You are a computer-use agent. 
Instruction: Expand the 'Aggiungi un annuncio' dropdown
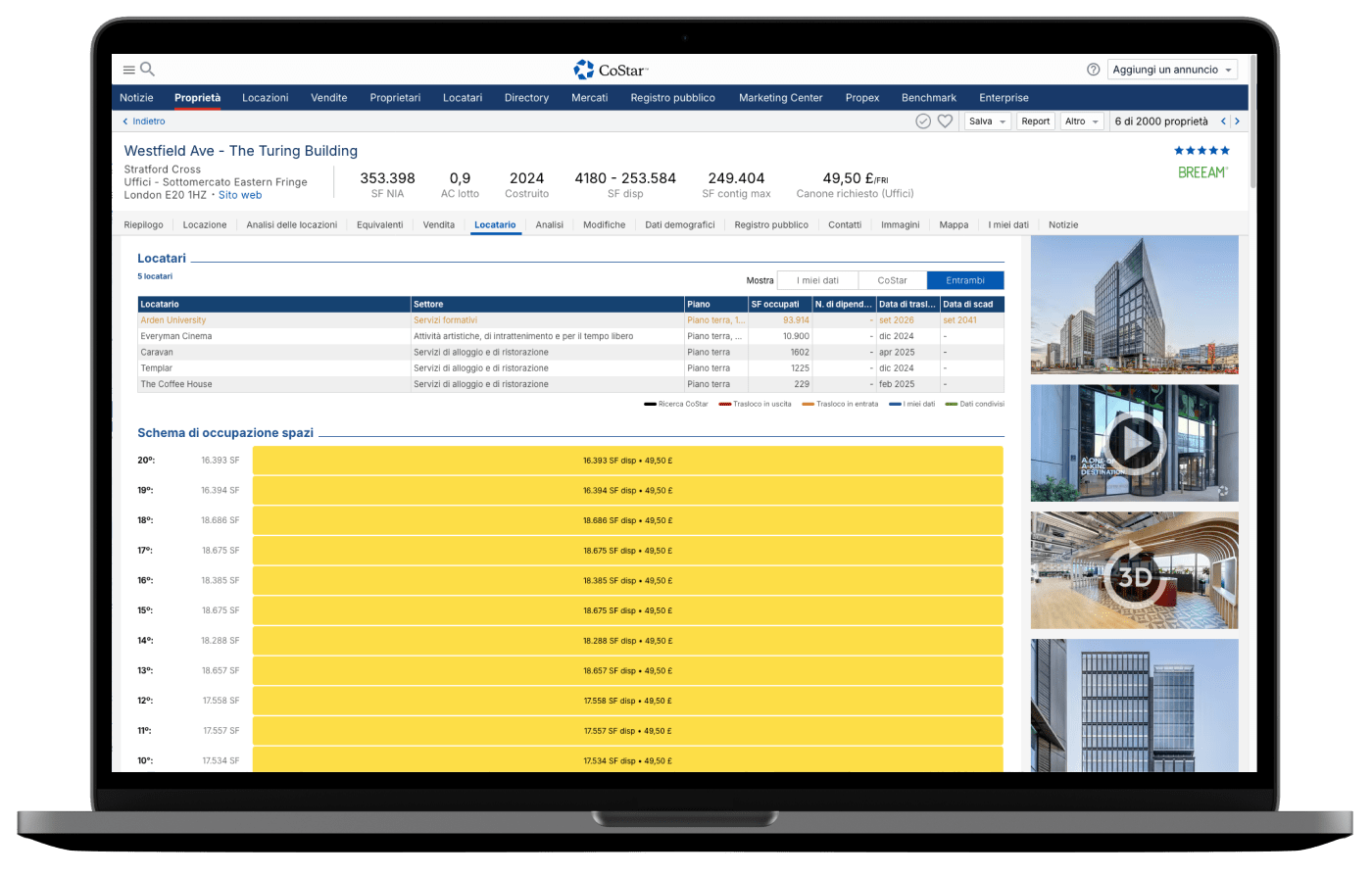[1173, 70]
